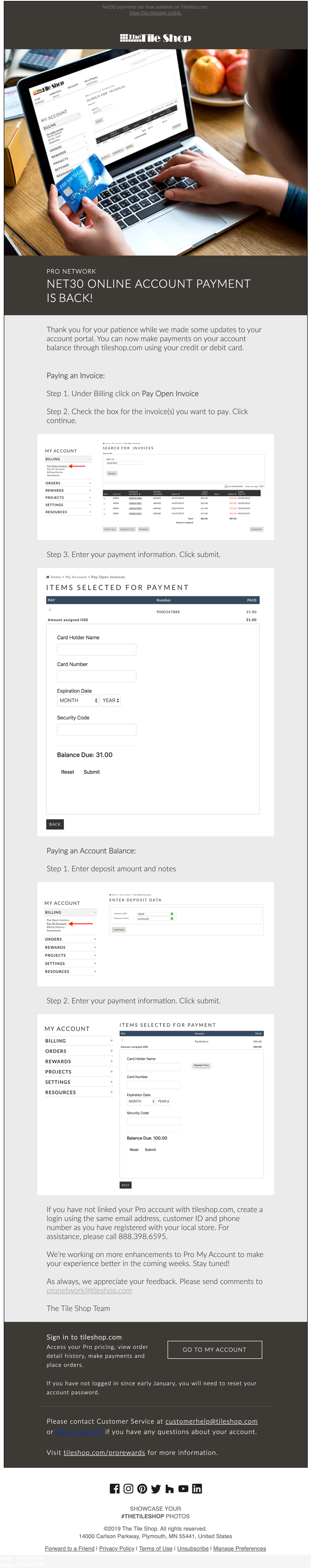Screen dimensions: 311x1568
Task: Click Security Code field in 31.00 form
Action: click(97, 730)
